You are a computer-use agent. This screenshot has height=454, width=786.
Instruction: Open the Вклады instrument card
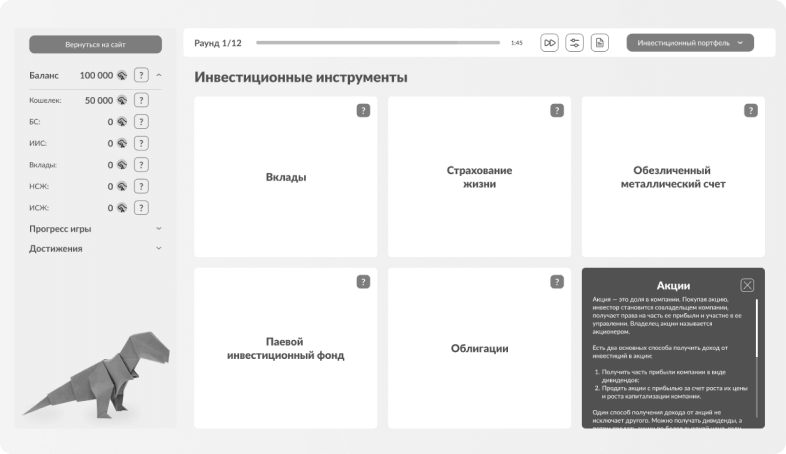(x=286, y=177)
